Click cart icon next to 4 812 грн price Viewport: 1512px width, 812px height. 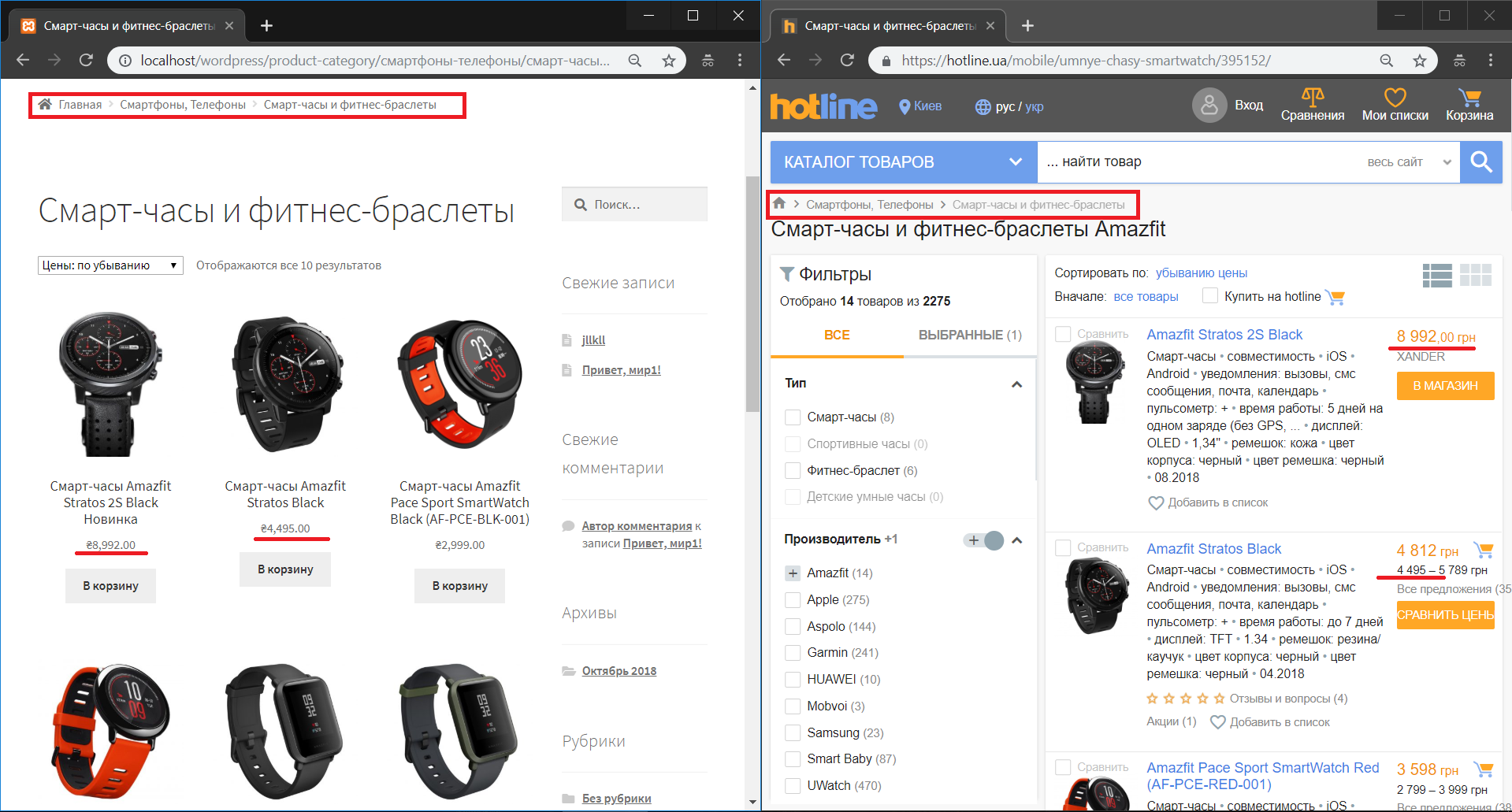[x=1484, y=550]
